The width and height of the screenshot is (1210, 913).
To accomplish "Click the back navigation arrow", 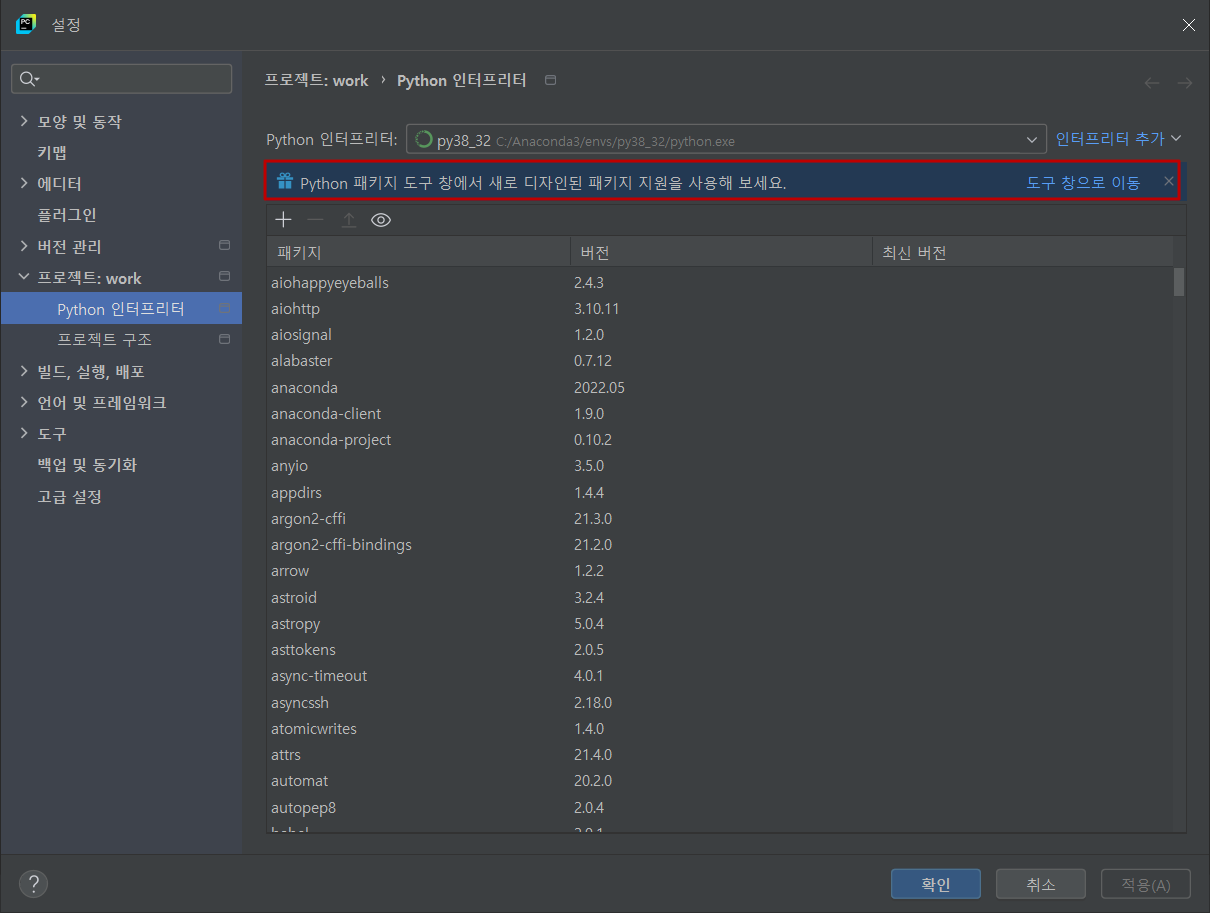I will pos(1152,82).
